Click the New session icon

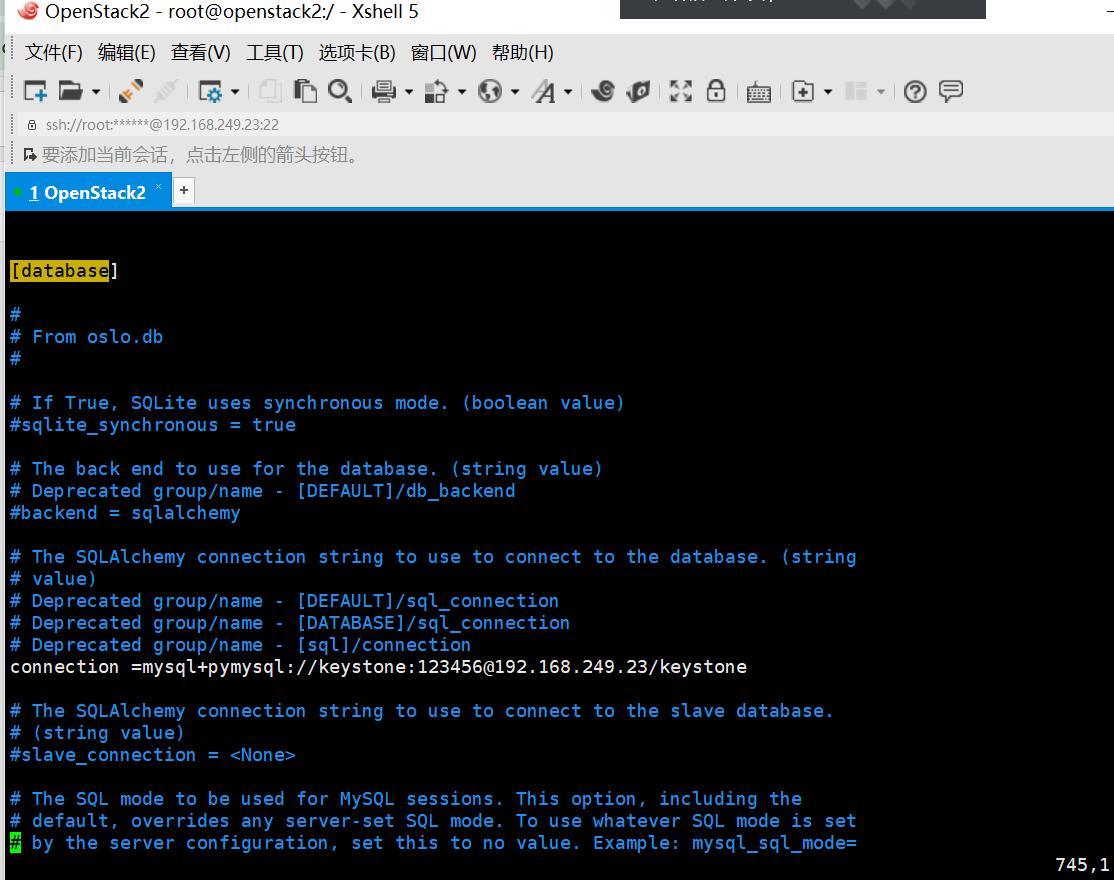click(x=35, y=92)
